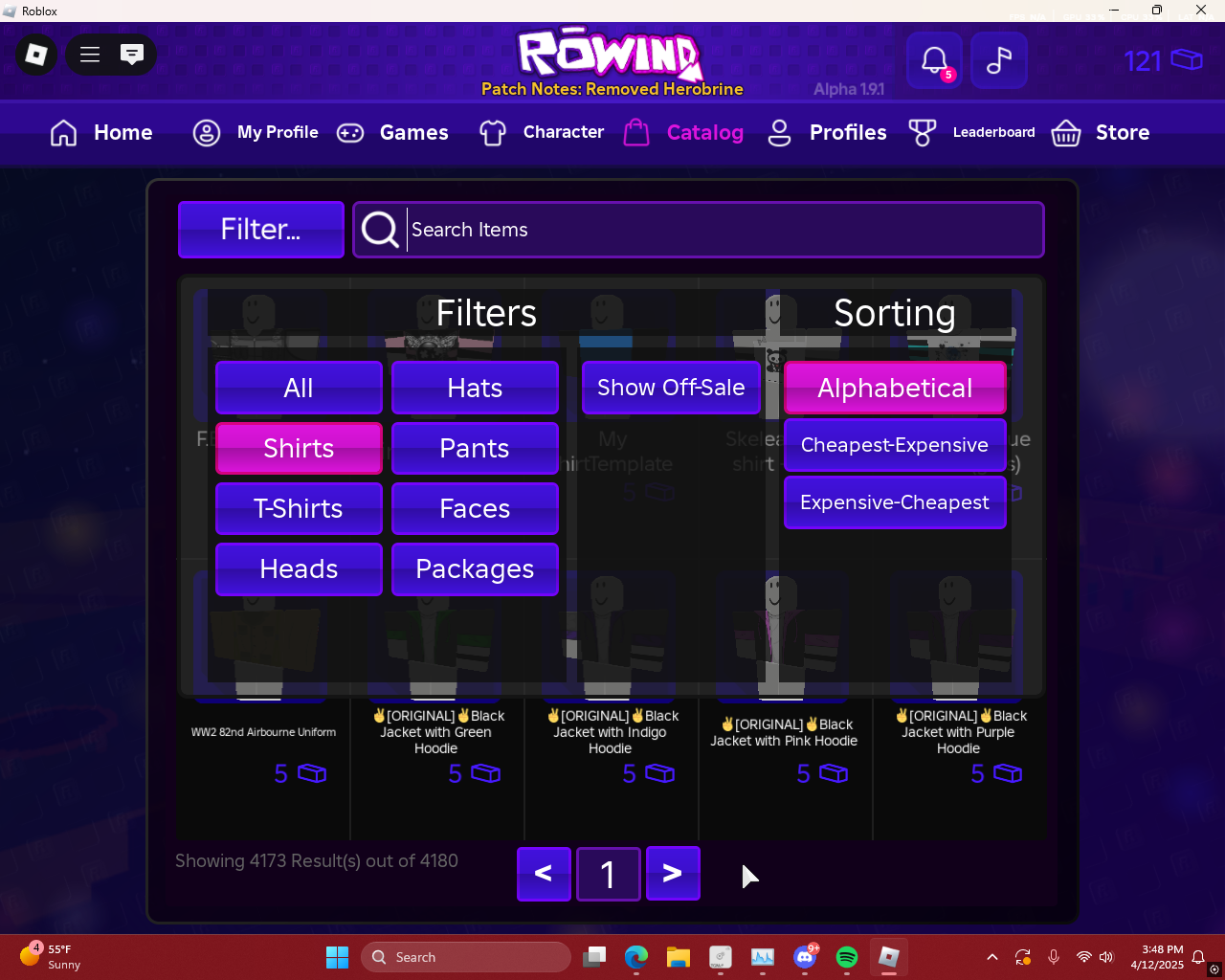The width and height of the screenshot is (1225, 980).
Task: Open the clock showing 3:48 PM
Action: (1157, 957)
